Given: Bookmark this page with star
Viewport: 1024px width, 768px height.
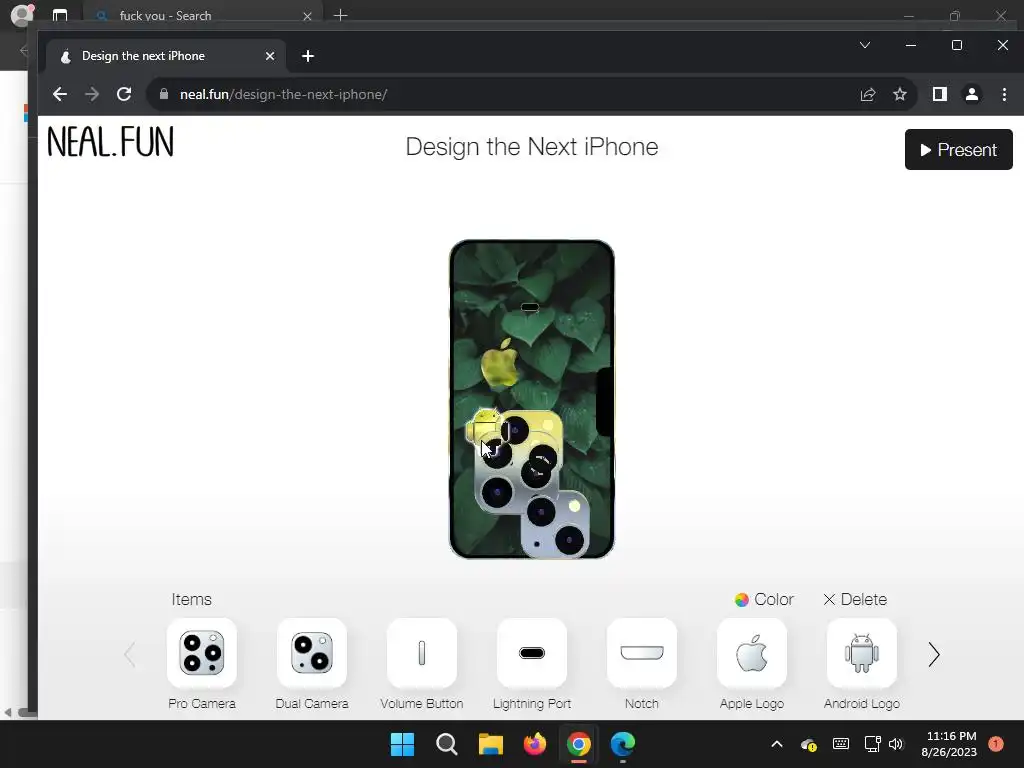Looking at the screenshot, I should pos(900,94).
